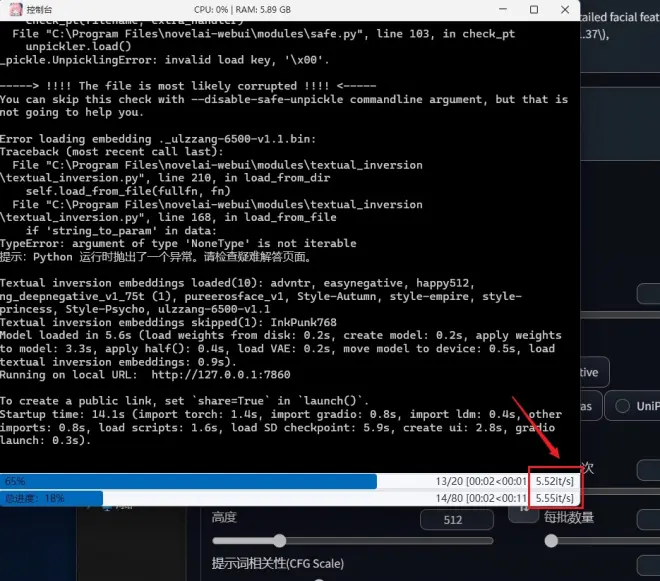Viewport: 660px width, 581px height.
Task: Close the console window
Action: point(563,10)
